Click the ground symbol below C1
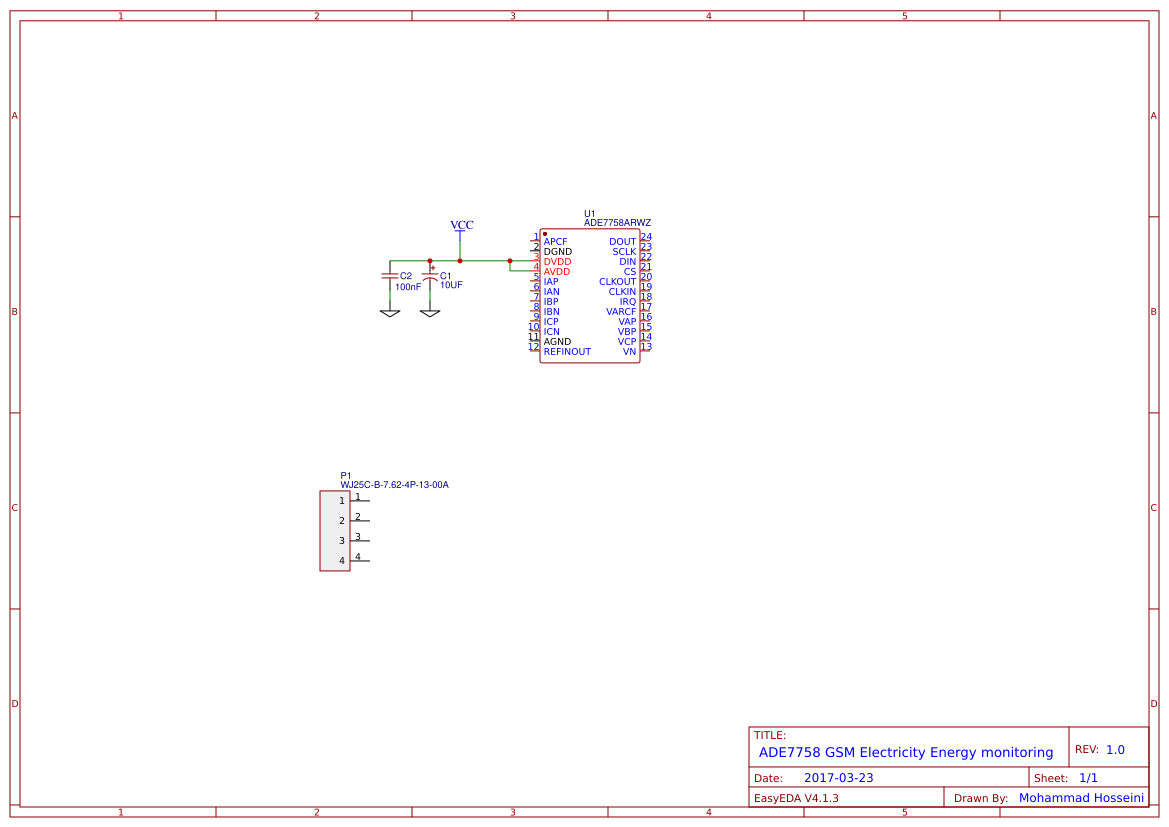Screen dimensions: 1169x827 [430, 313]
